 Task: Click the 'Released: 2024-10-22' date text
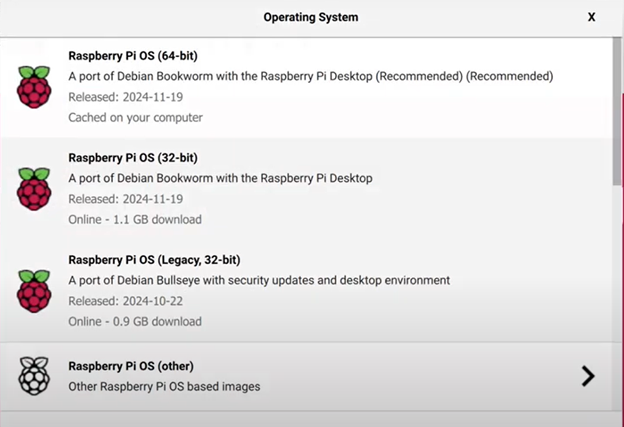click(126, 301)
